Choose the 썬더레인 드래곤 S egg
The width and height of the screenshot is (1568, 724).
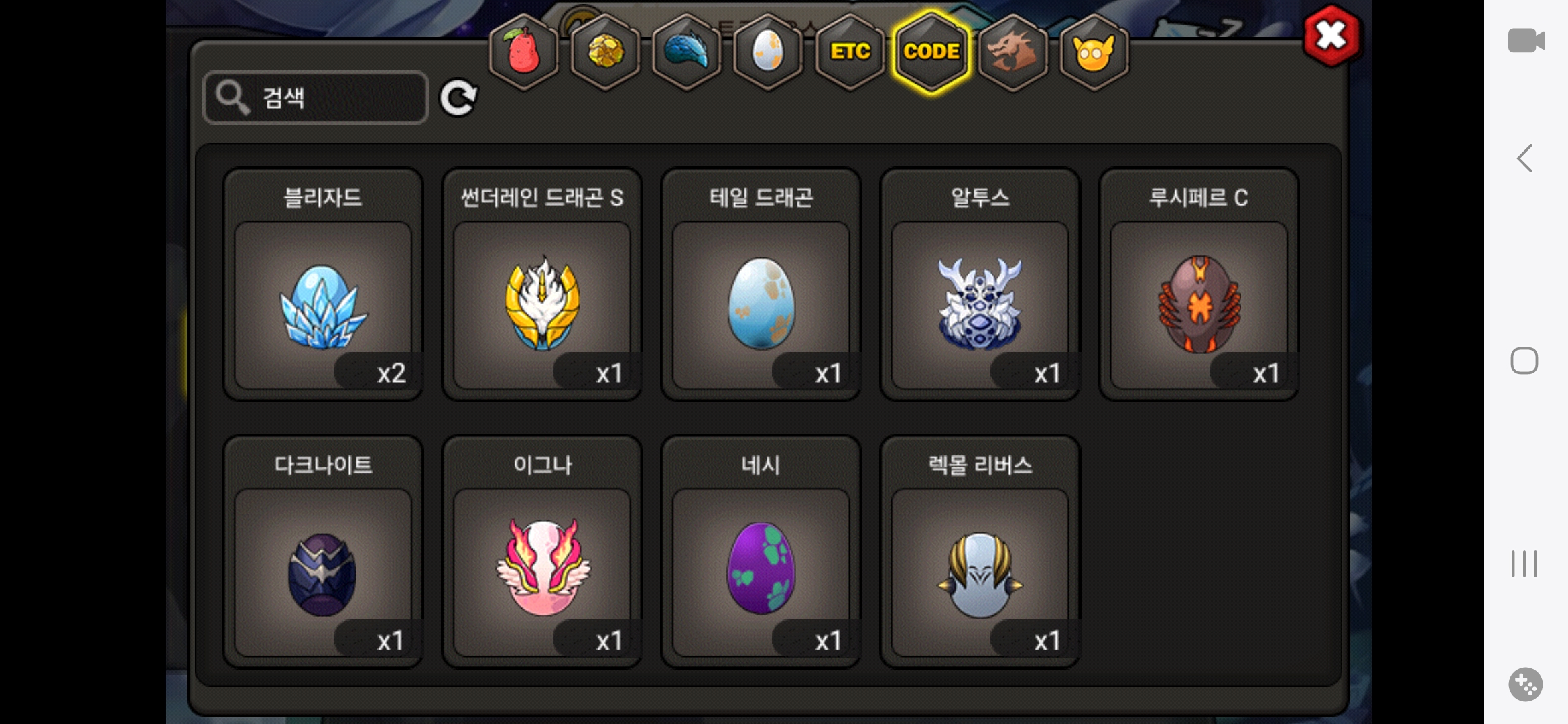(542, 284)
